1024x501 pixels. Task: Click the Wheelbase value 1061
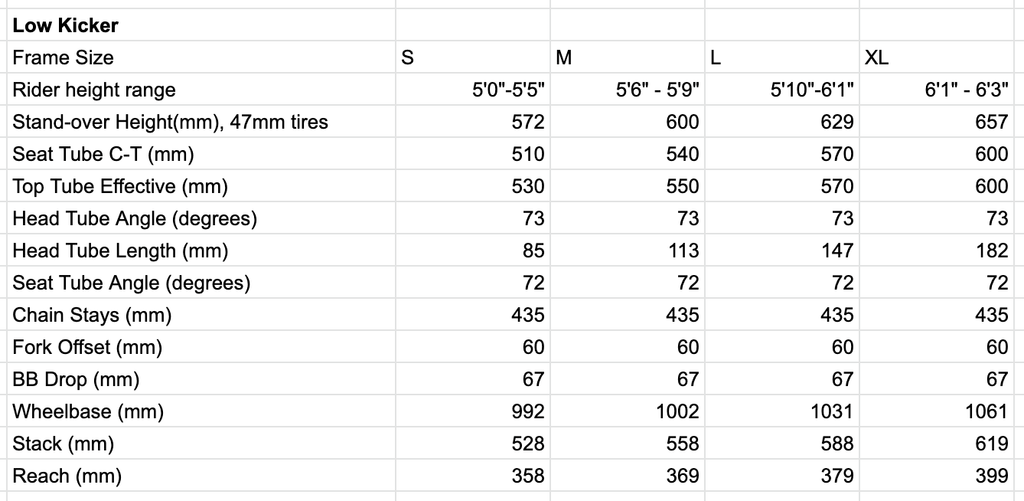pos(986,411)
